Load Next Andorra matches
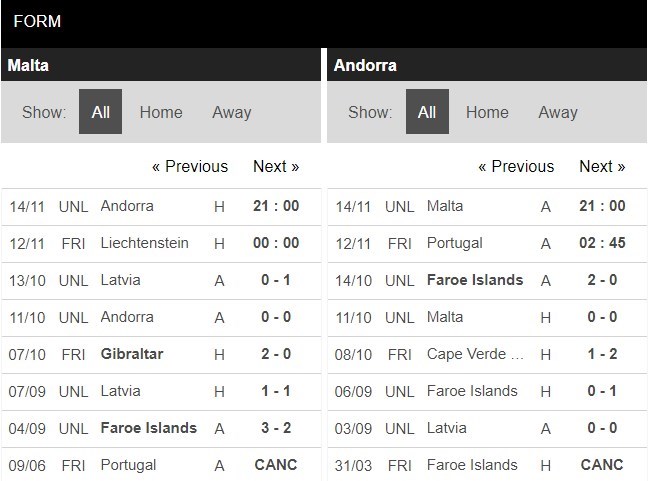The width and height of the screenshot is (653, 481). click(602, 166)
